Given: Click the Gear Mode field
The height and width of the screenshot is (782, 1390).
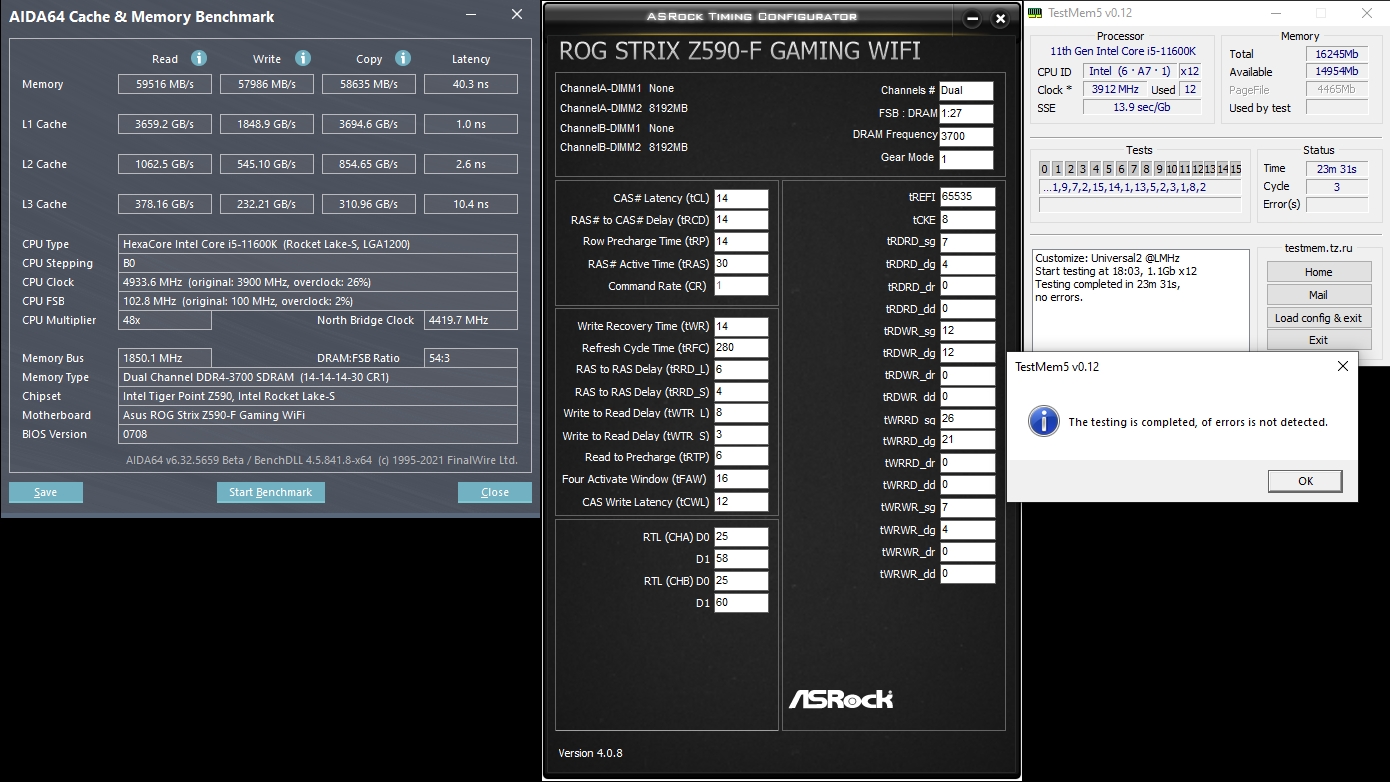Looking at the screenshot, I should pyautogui.click(x=966, y=160).
